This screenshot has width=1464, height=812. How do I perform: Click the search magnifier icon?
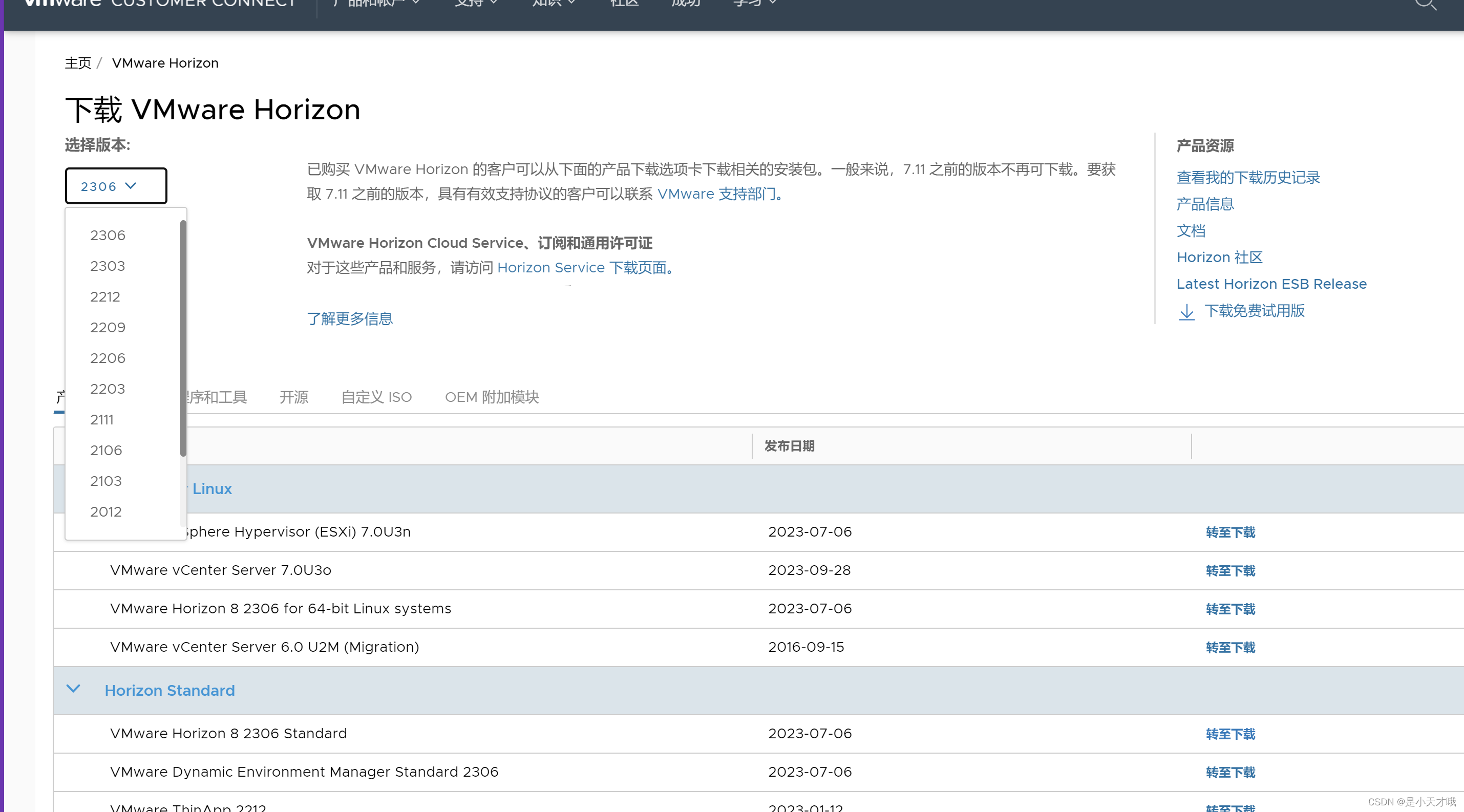[1425, 5]
